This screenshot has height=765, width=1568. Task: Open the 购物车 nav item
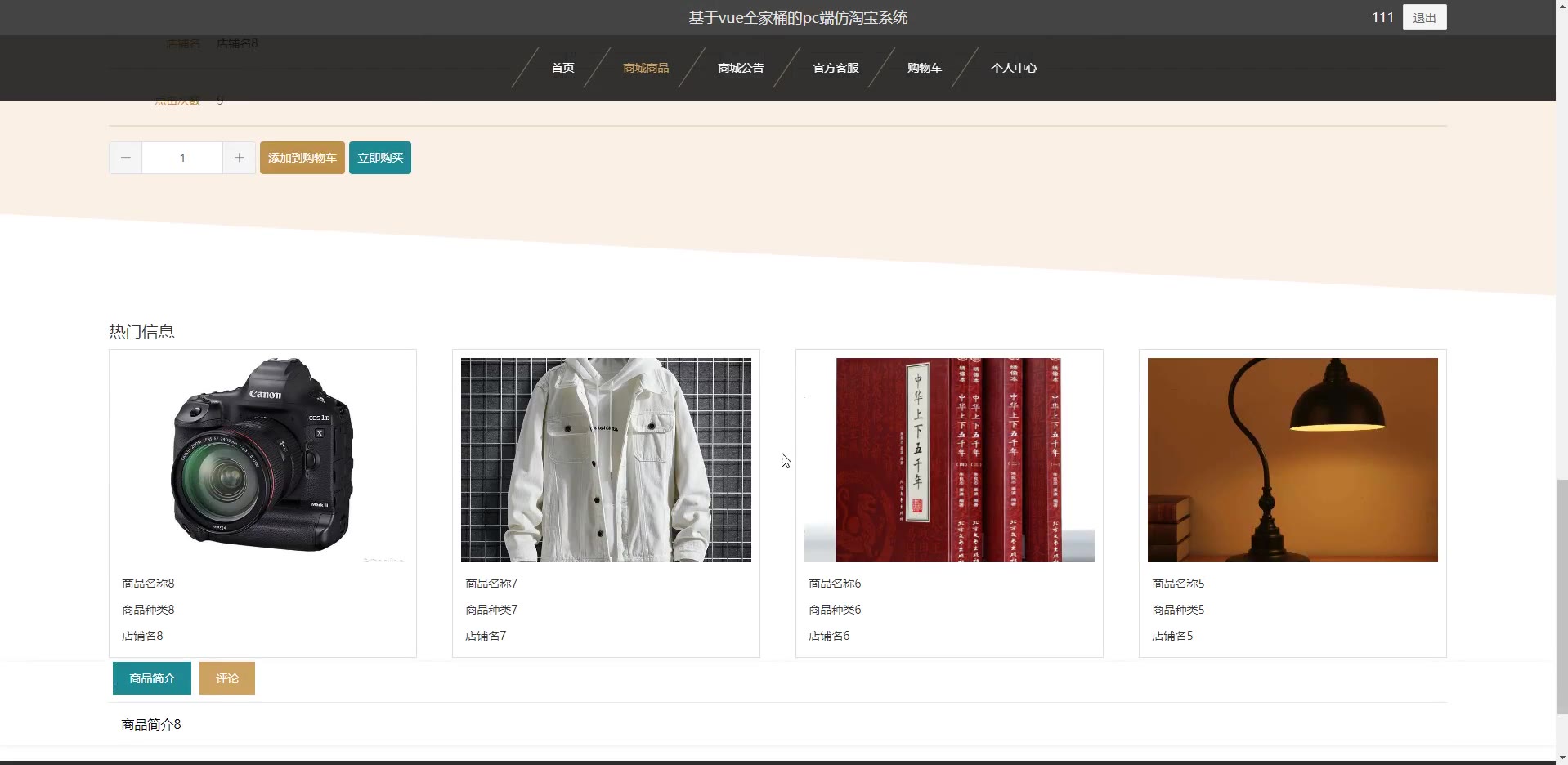coord(925,68)
